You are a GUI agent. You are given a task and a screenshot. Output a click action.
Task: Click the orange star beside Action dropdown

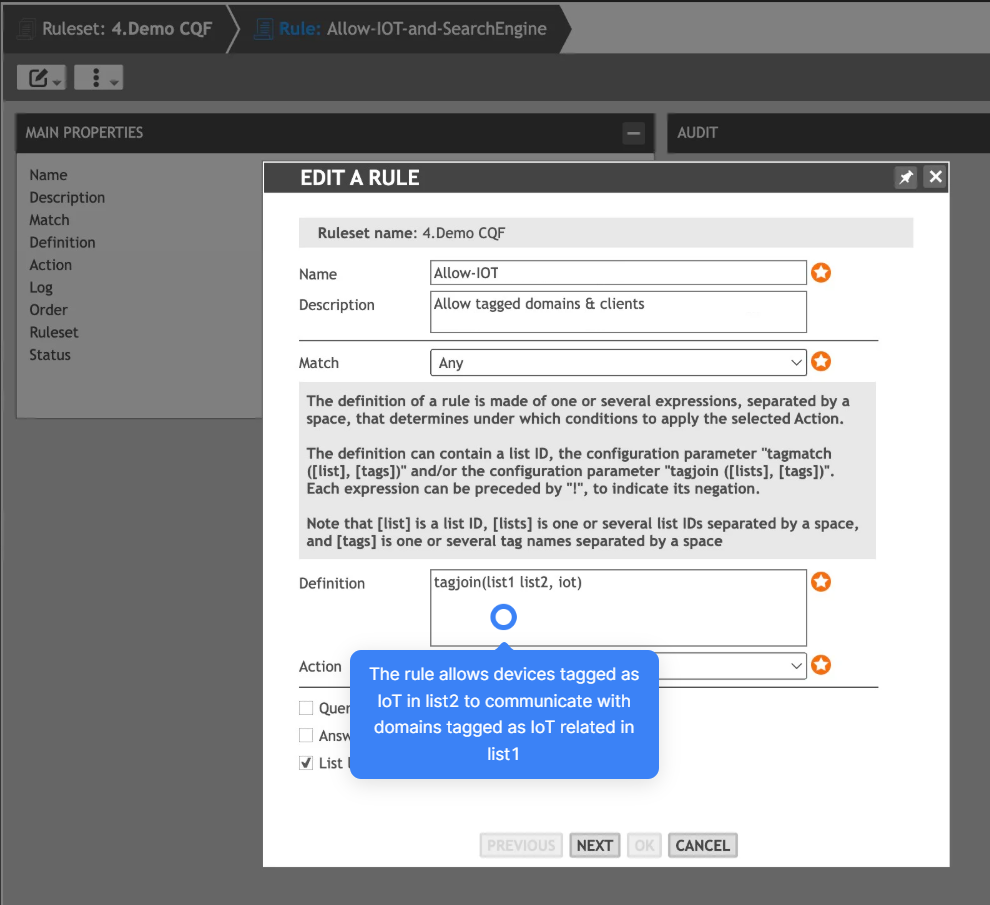pos(821,665)
